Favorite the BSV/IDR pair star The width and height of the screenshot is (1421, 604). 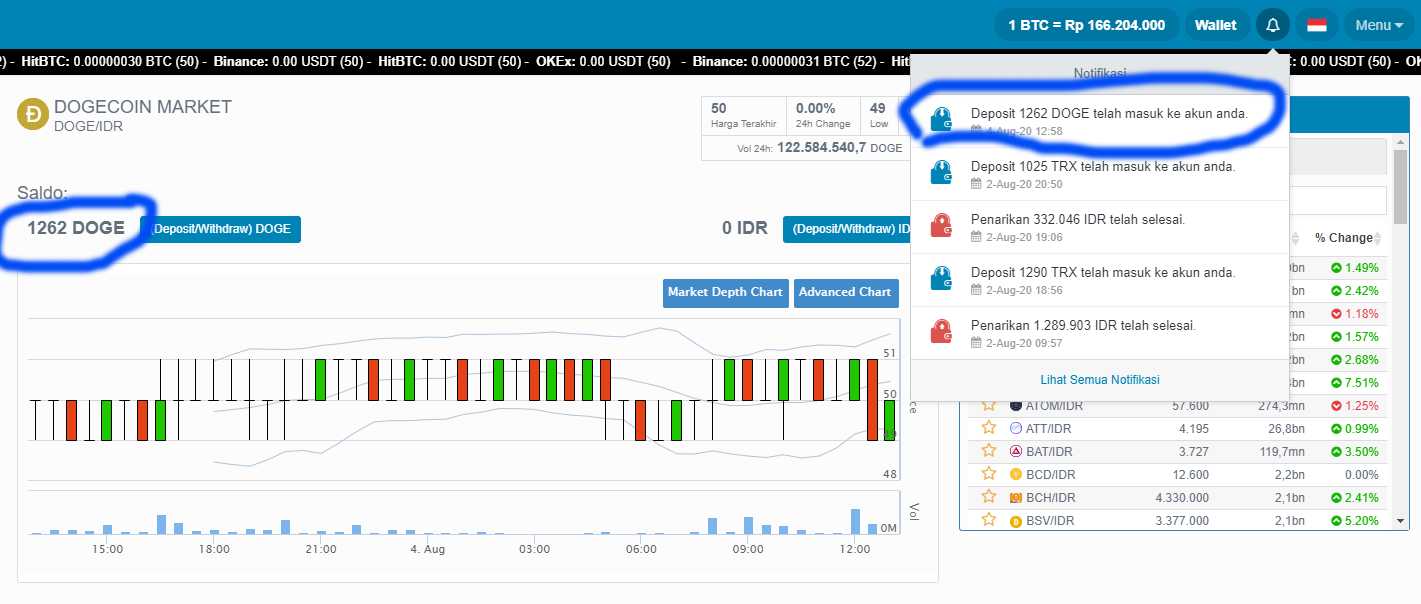tap(989, 519)
